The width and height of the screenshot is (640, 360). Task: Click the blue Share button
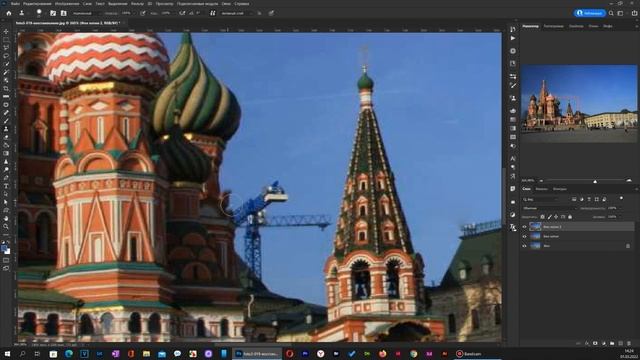click(590, 13)
